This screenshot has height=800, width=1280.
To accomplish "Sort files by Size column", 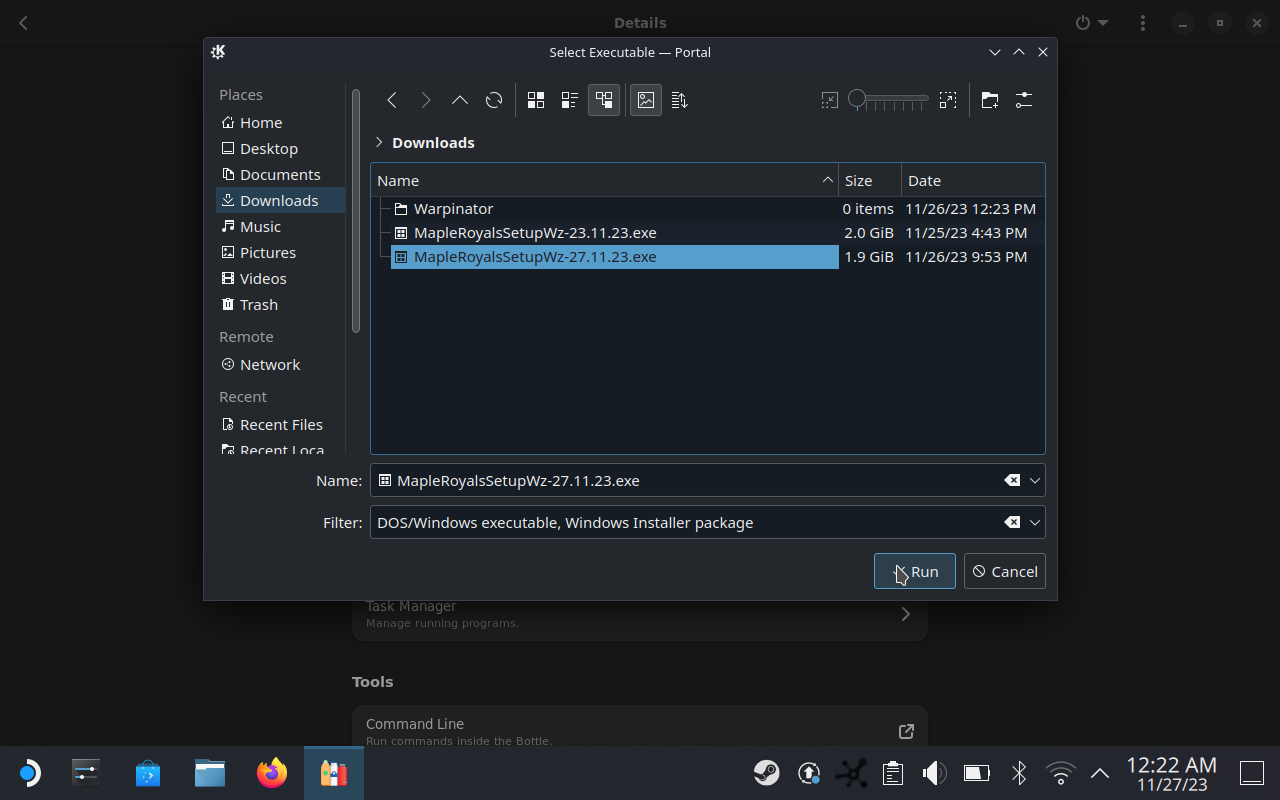I will 869,180.
